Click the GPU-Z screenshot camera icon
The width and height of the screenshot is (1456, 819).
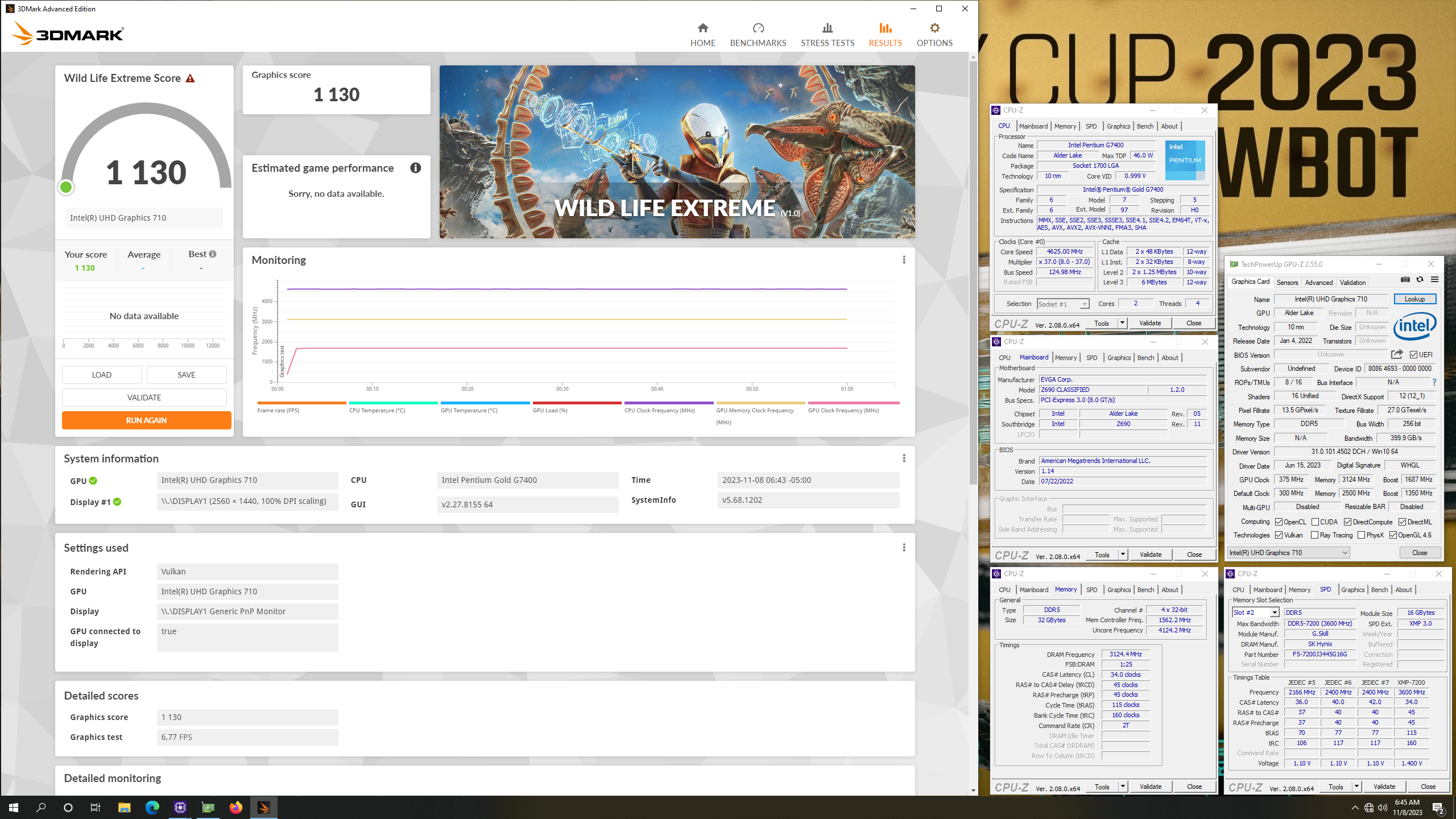point(1405,279)
